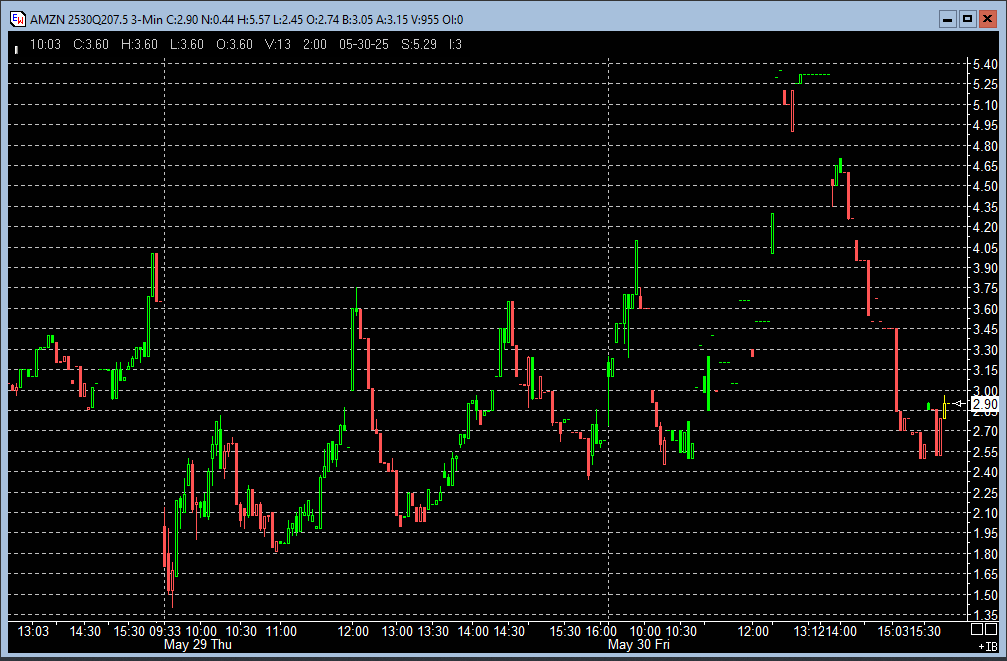Click the V:13 volume value

(x=278, y=44)
